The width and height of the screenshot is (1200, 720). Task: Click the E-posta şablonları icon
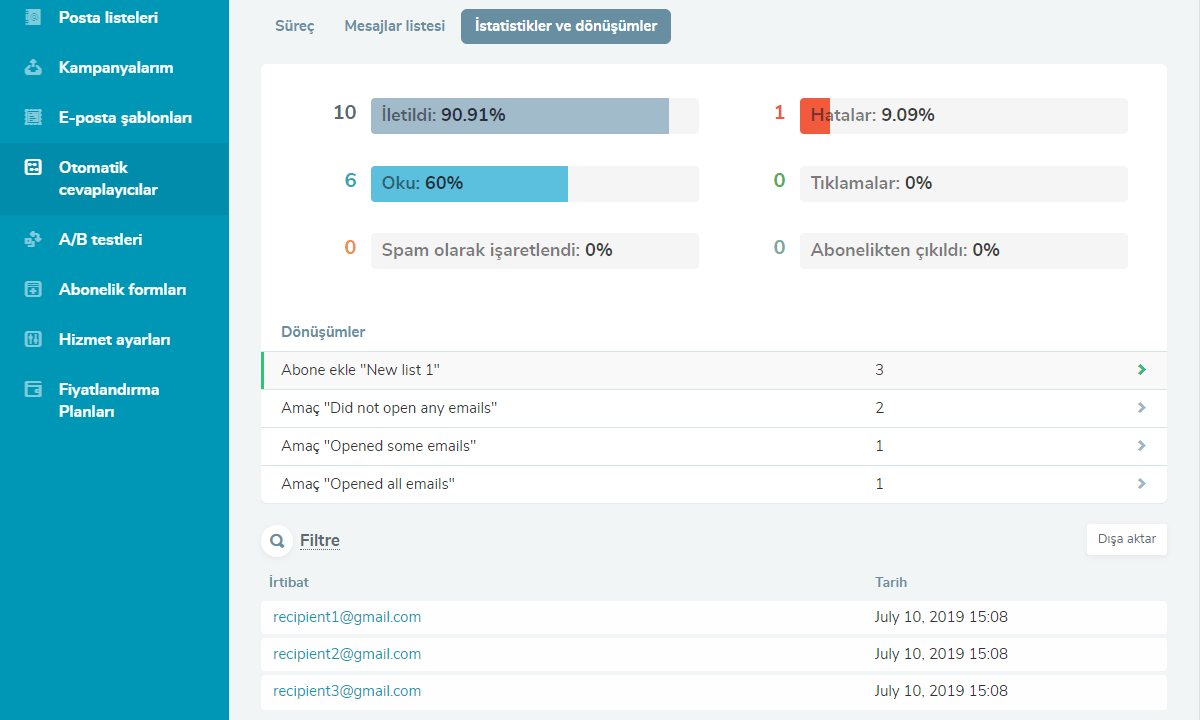(33, 118)
